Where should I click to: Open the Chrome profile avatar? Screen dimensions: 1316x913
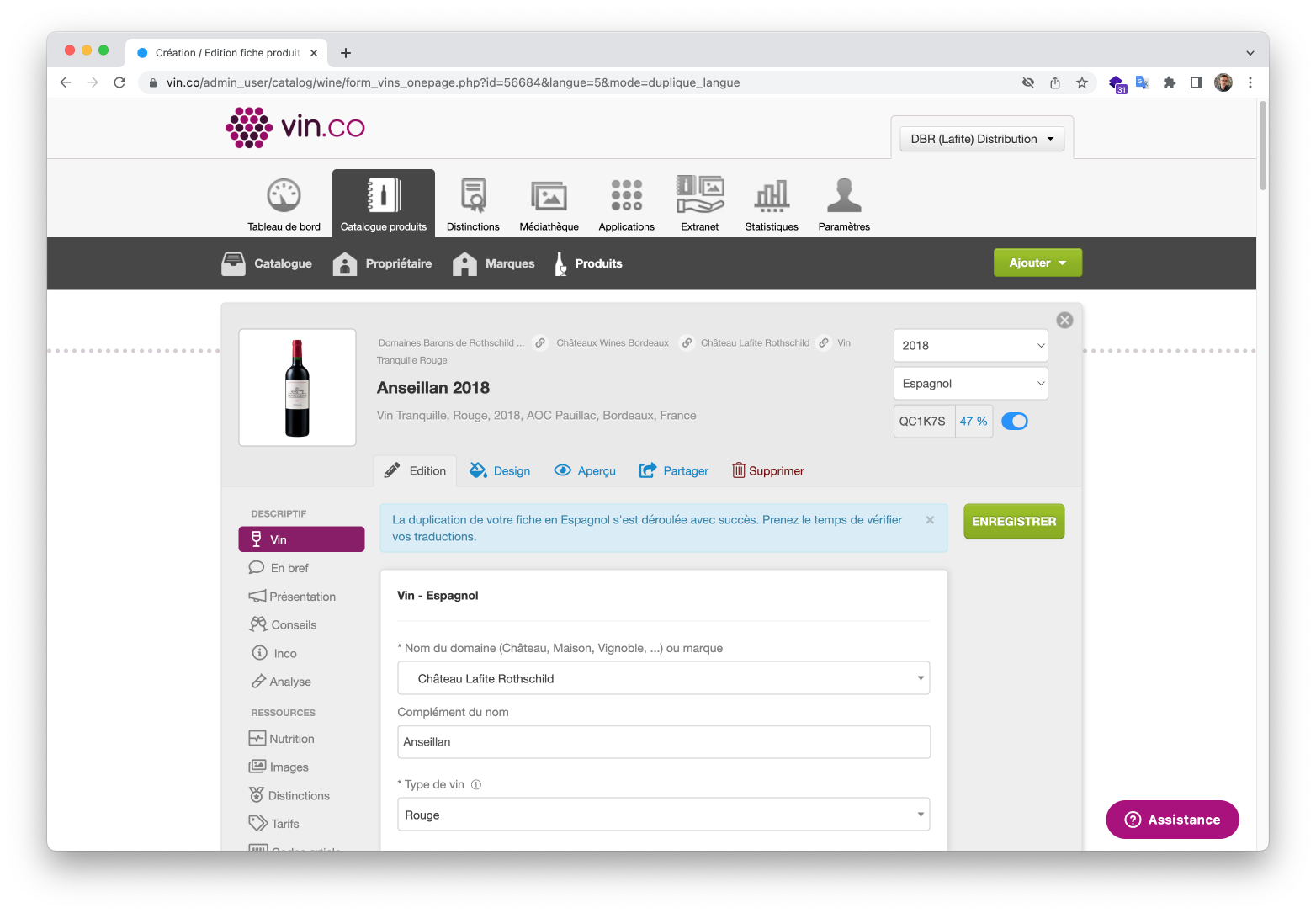[1223, 82]
